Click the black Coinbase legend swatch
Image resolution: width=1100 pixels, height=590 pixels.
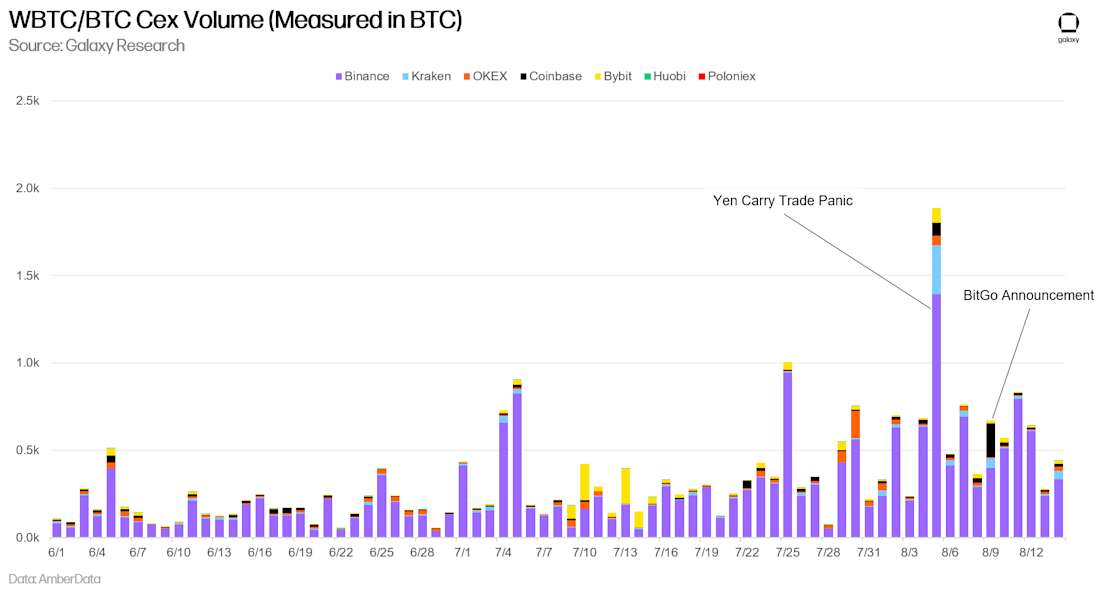pyautogui.click(x=523, y=76)
